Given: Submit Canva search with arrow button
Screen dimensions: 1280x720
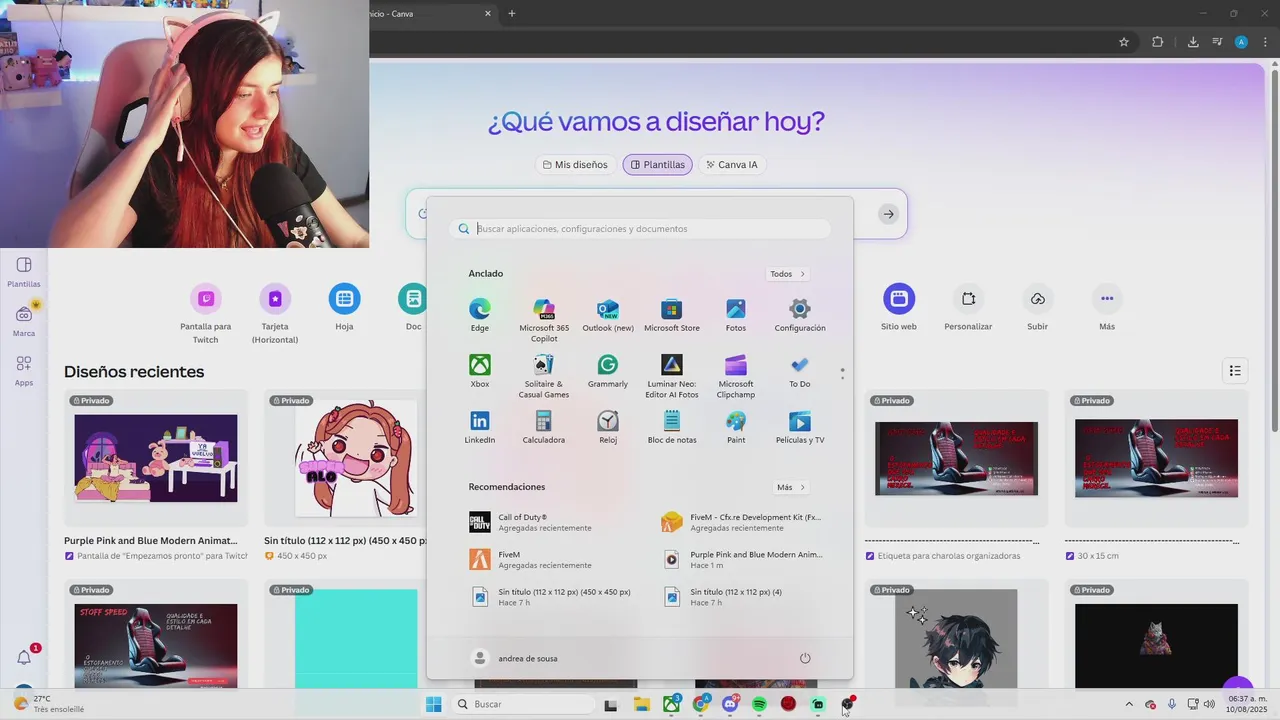Looking at the screenshot, I should [x=888, y=214].
